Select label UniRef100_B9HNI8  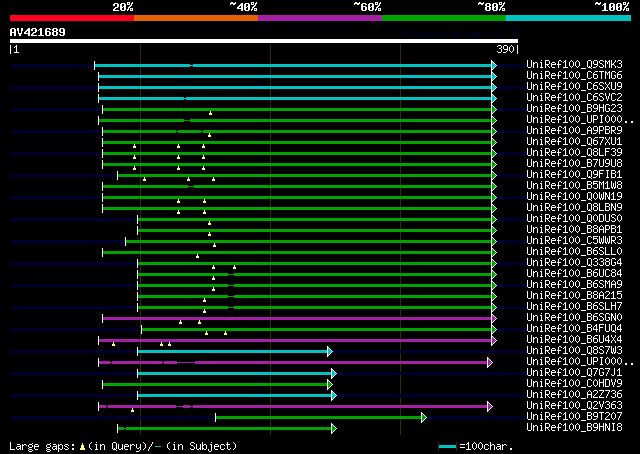tap(574, 428)
